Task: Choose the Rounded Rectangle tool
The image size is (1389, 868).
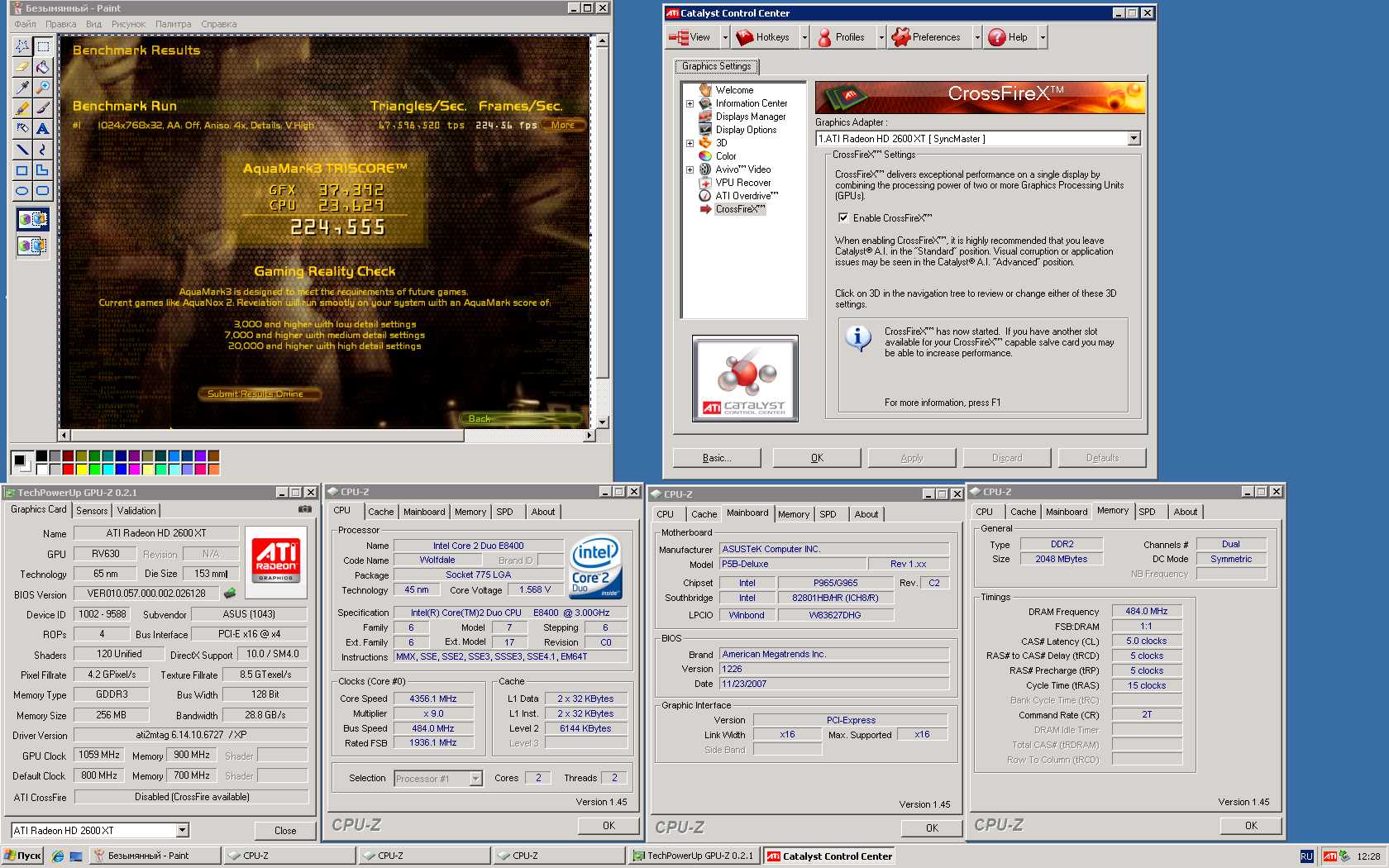Action: 43,191
